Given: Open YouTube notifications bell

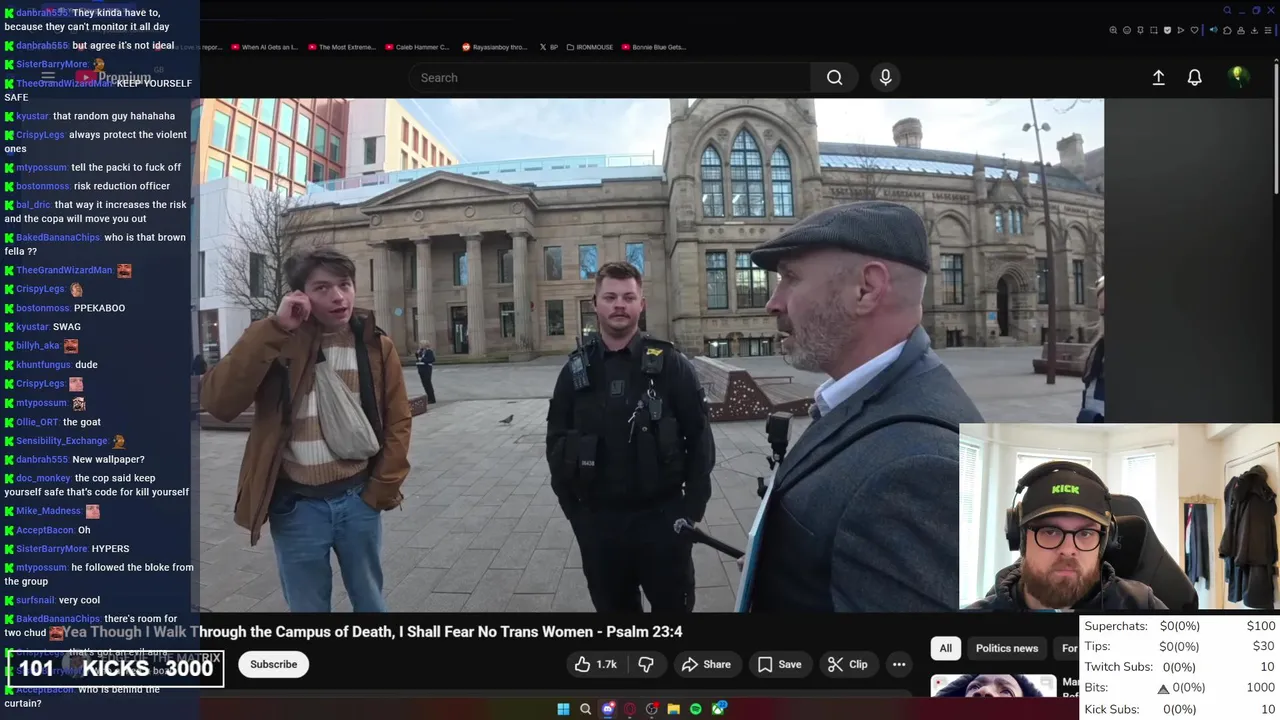Looking at the screenshot, I should coord(1194,77).
